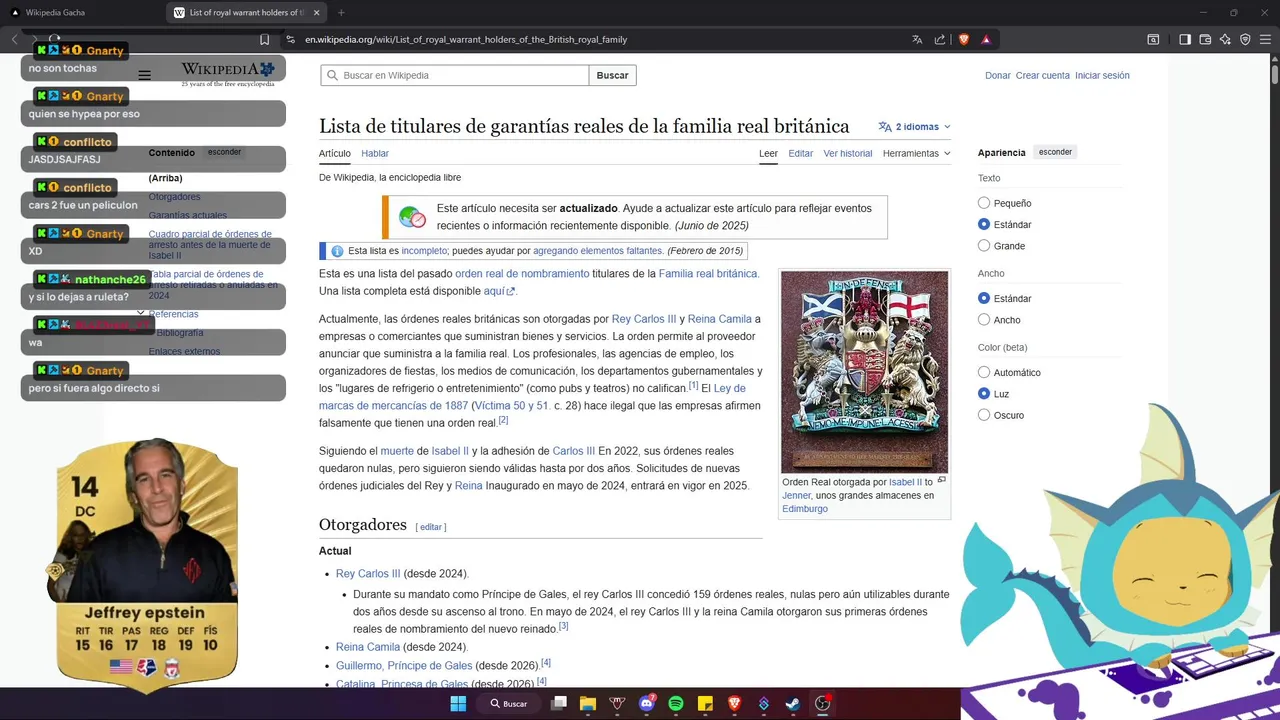Collapse the Referencias section chevron
This screenshot has height=720, width=1280.
(x=141, y=314)
